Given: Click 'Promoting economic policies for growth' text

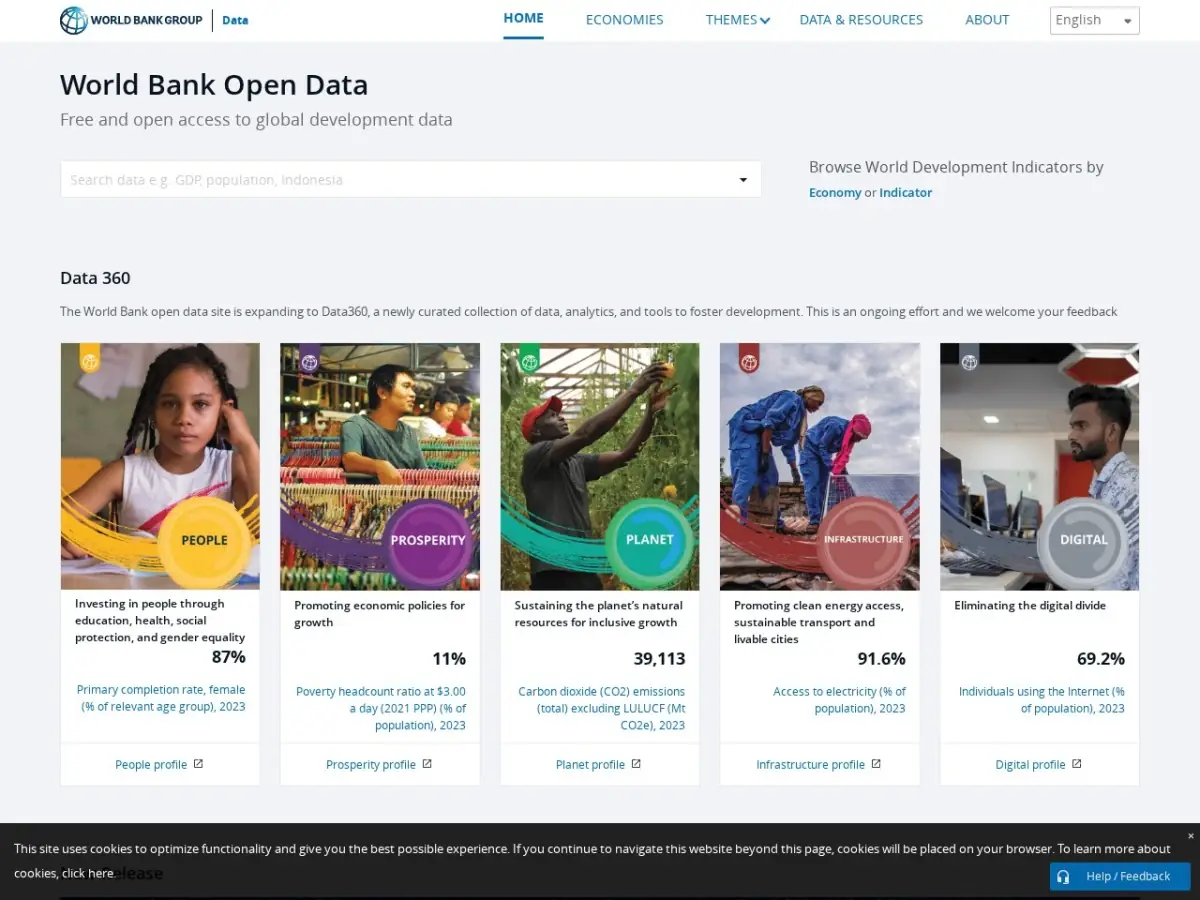Looking at the screenshot, I should 380,614.
